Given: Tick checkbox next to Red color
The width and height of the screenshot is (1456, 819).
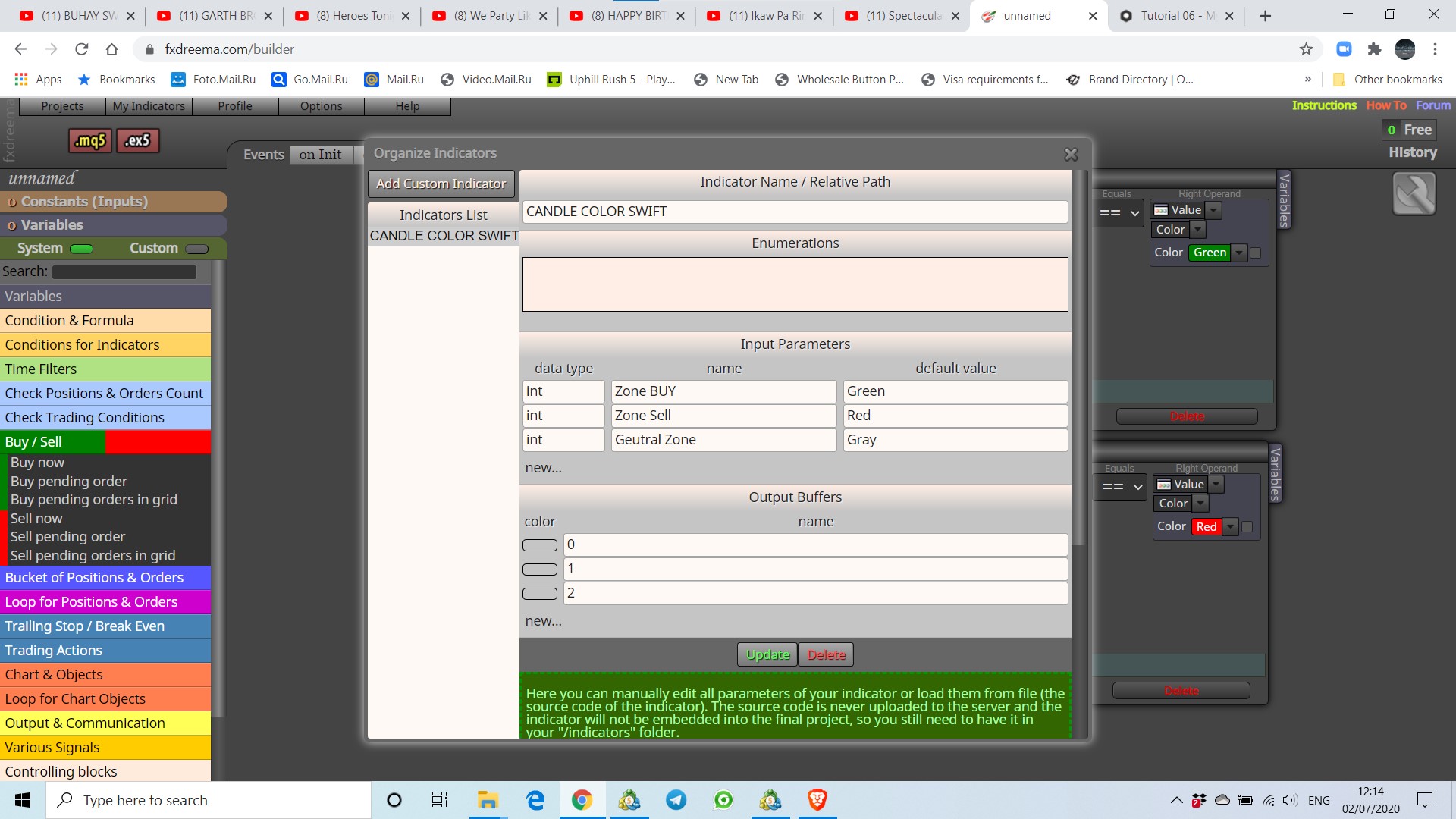Looking at the screenshot, I should click(x=1247, y=526).
